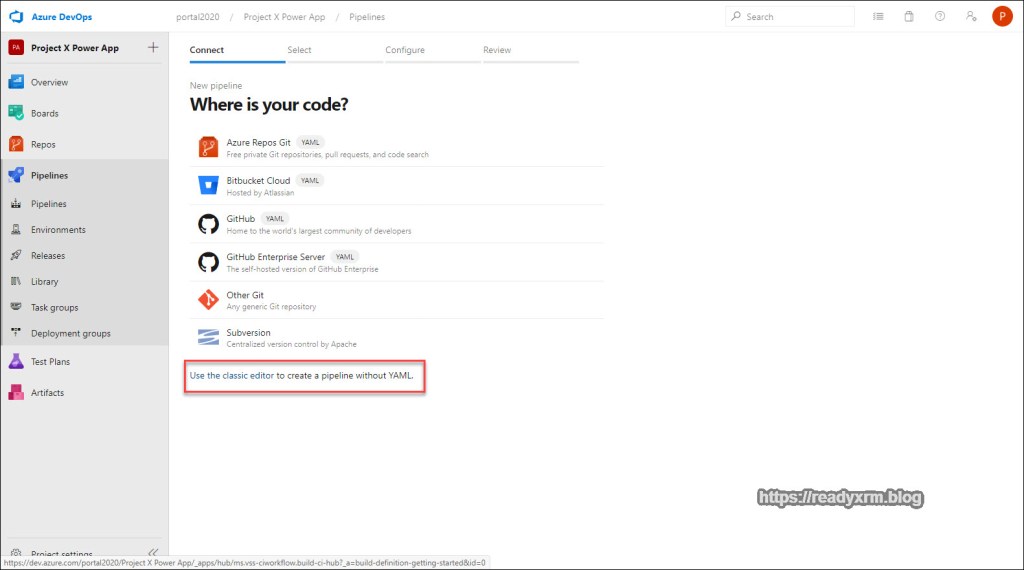Viewport: 1024px width, 570px height.
Task: Collapse the Pipelines sidebar section
Action: point(49,175)
